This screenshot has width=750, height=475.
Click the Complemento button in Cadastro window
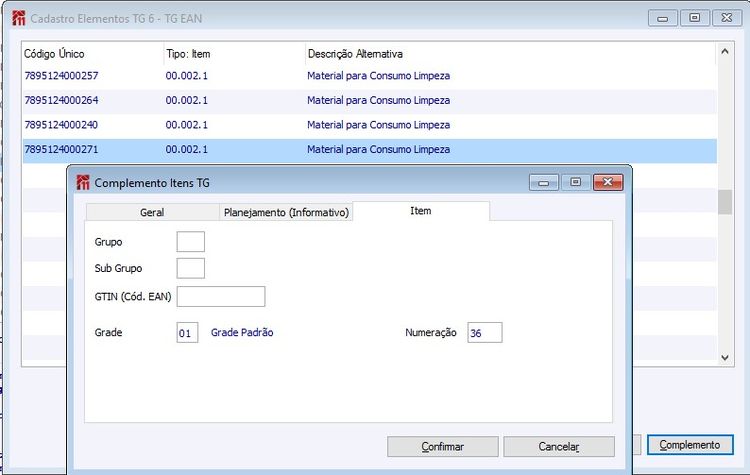(x=690, y=445)
